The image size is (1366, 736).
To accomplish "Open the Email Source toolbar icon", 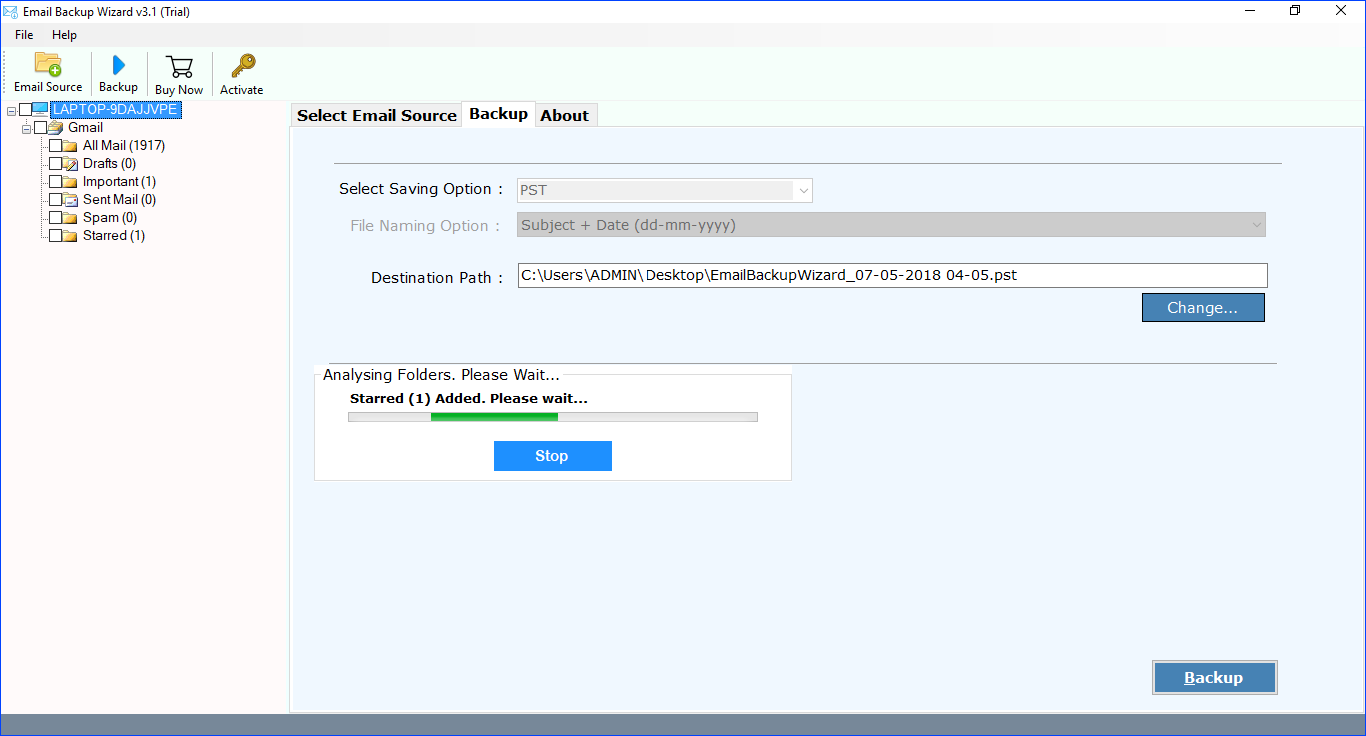I will click(48, 64).
